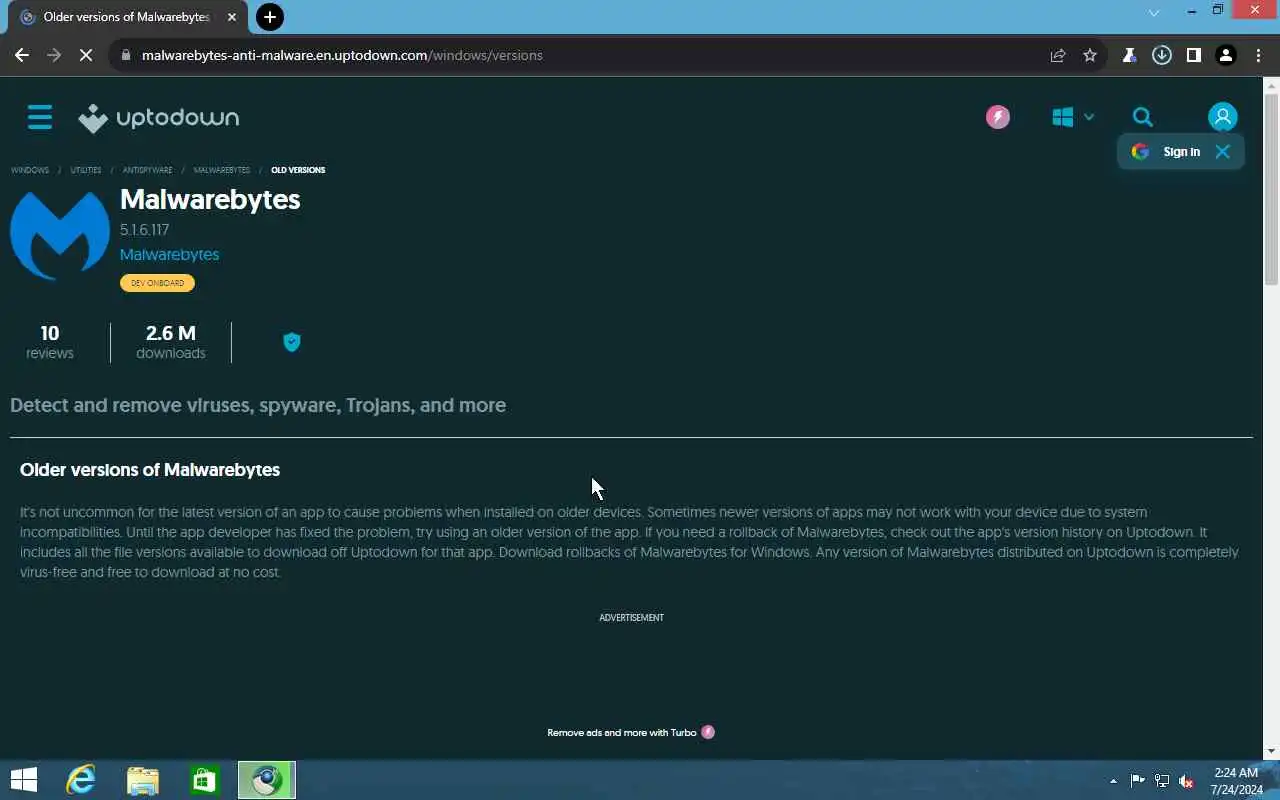Open the taskbar clock and date

pos(1236,781)
